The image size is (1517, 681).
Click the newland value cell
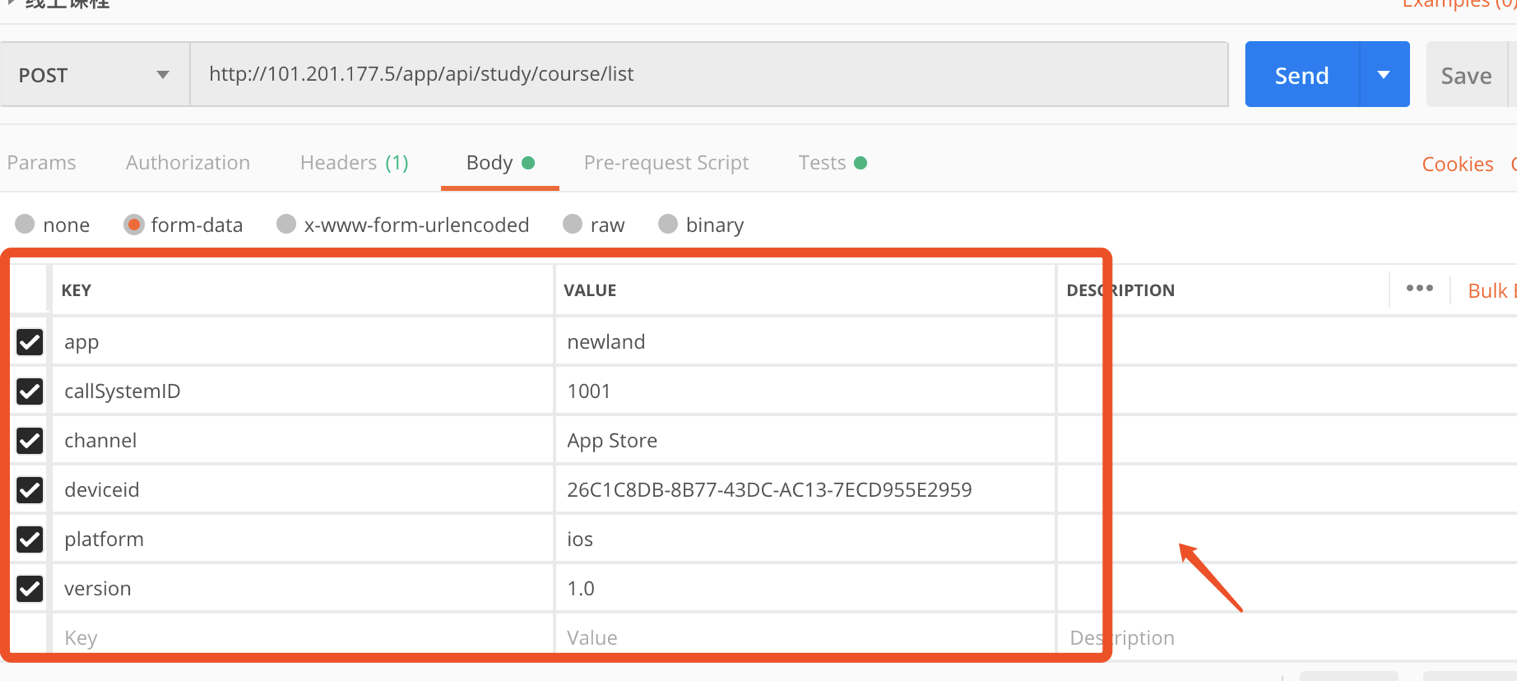coord(805,342)
